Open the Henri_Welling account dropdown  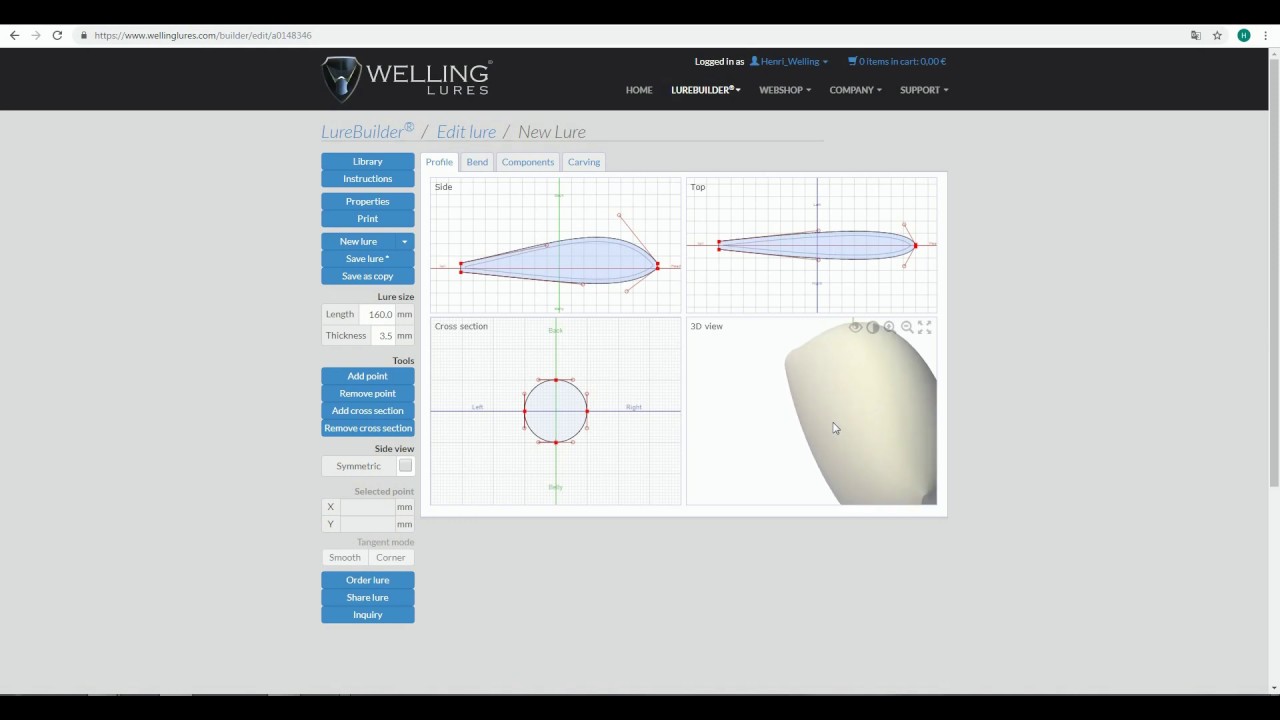[789, 61]
